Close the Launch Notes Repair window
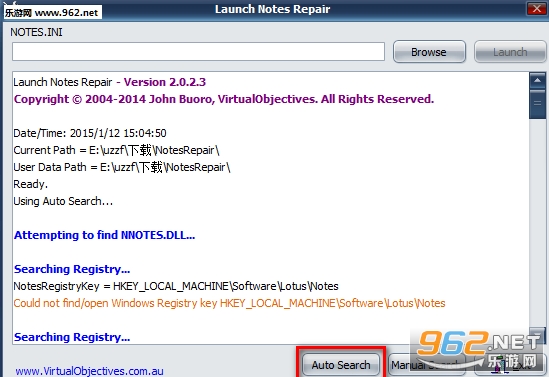This screenshot has width=549, height=377. pos(536,8)
